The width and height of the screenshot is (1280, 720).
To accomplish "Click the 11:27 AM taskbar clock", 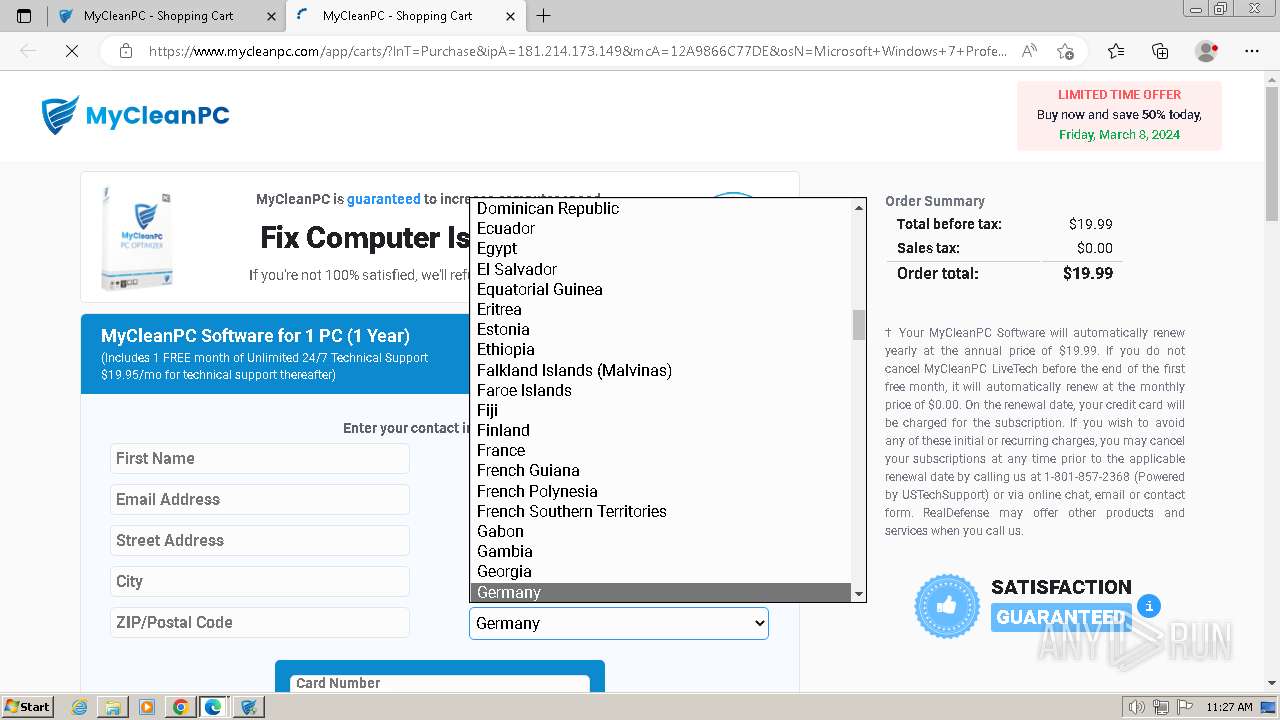I will pos(1229,707).
